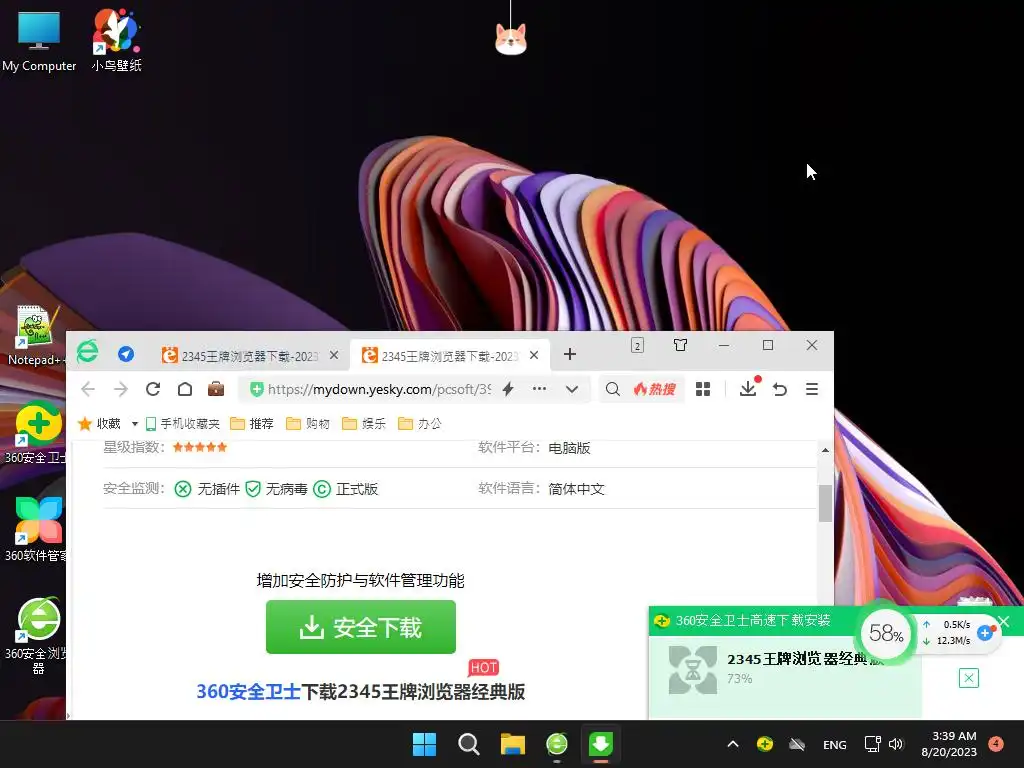Open the briefcase toolbar icon
Image resolution: width=1024 pixels, height=768 pixels.
[x=216, y=389]
